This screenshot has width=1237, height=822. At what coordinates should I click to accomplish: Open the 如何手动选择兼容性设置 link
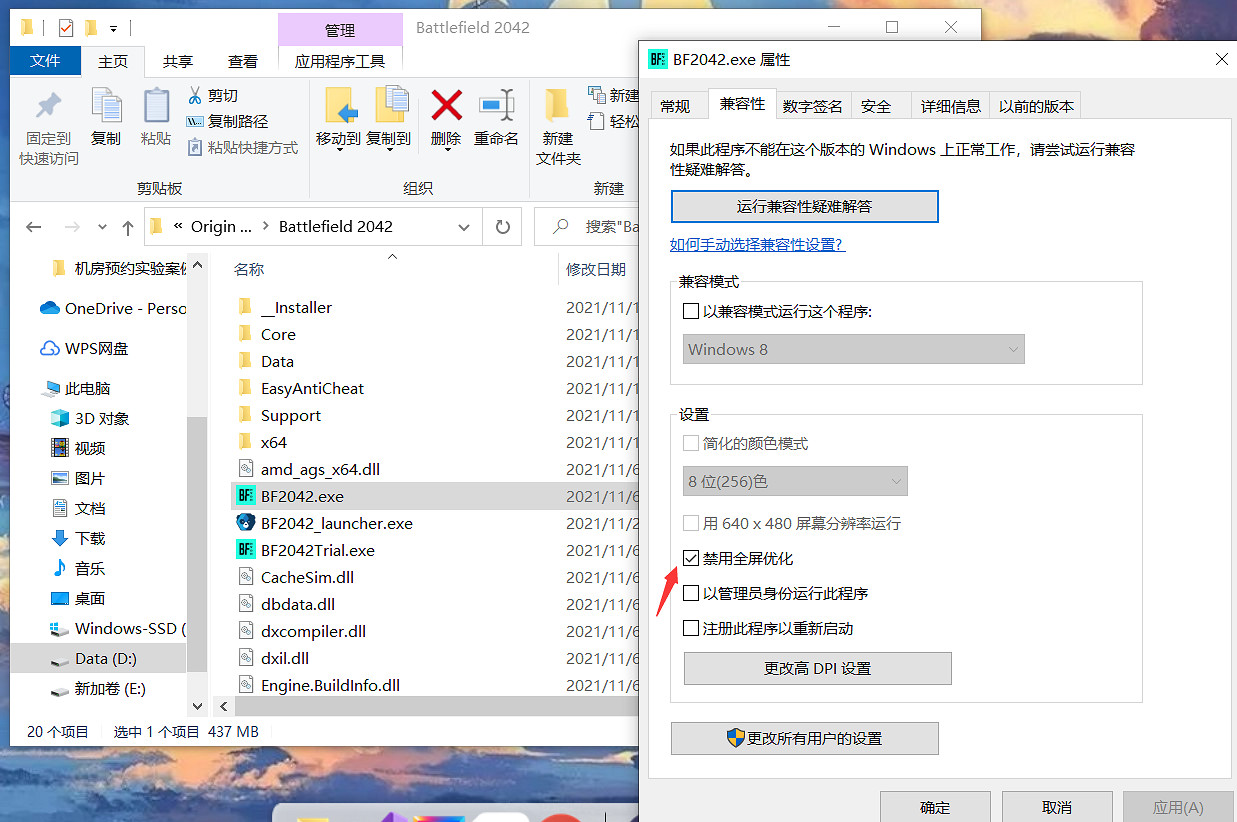(756, 243)
